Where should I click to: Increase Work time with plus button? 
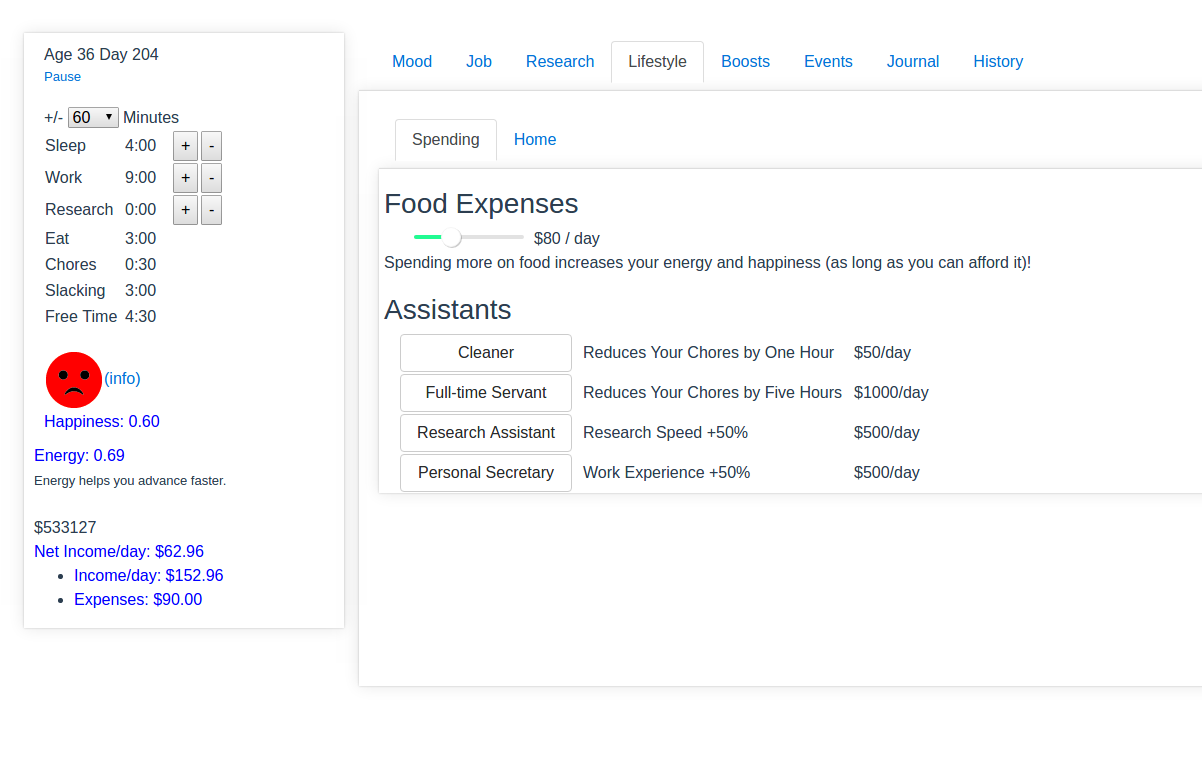[185, 178]
